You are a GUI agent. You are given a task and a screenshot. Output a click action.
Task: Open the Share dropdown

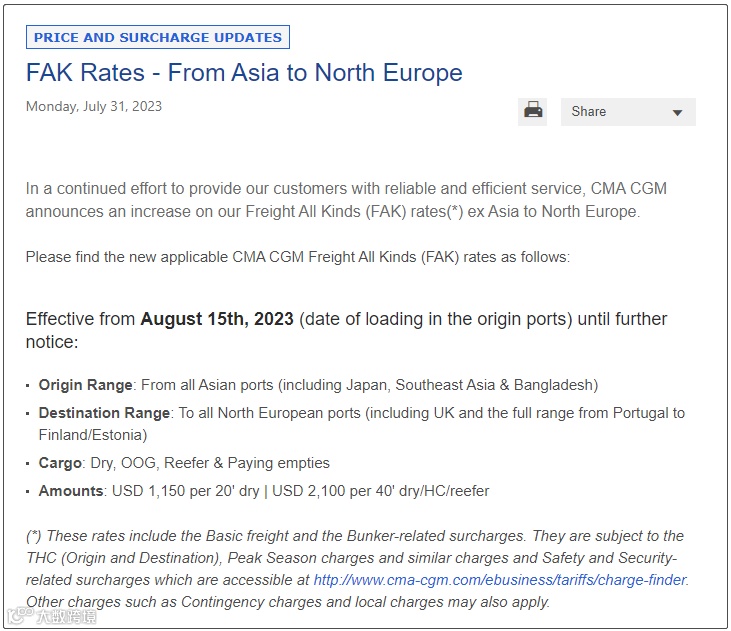(x=628, y=111)
